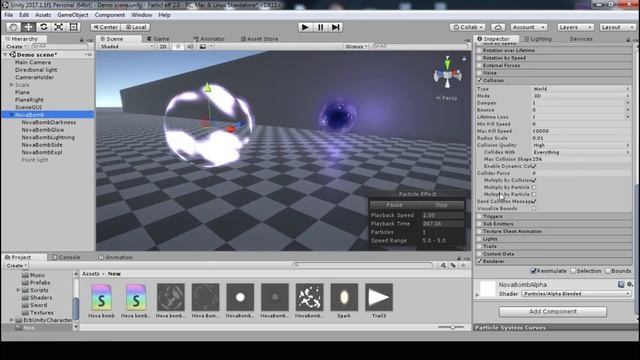640x360 pixels.
Task: Toggle 2D scene view mode
Action: 163,47
